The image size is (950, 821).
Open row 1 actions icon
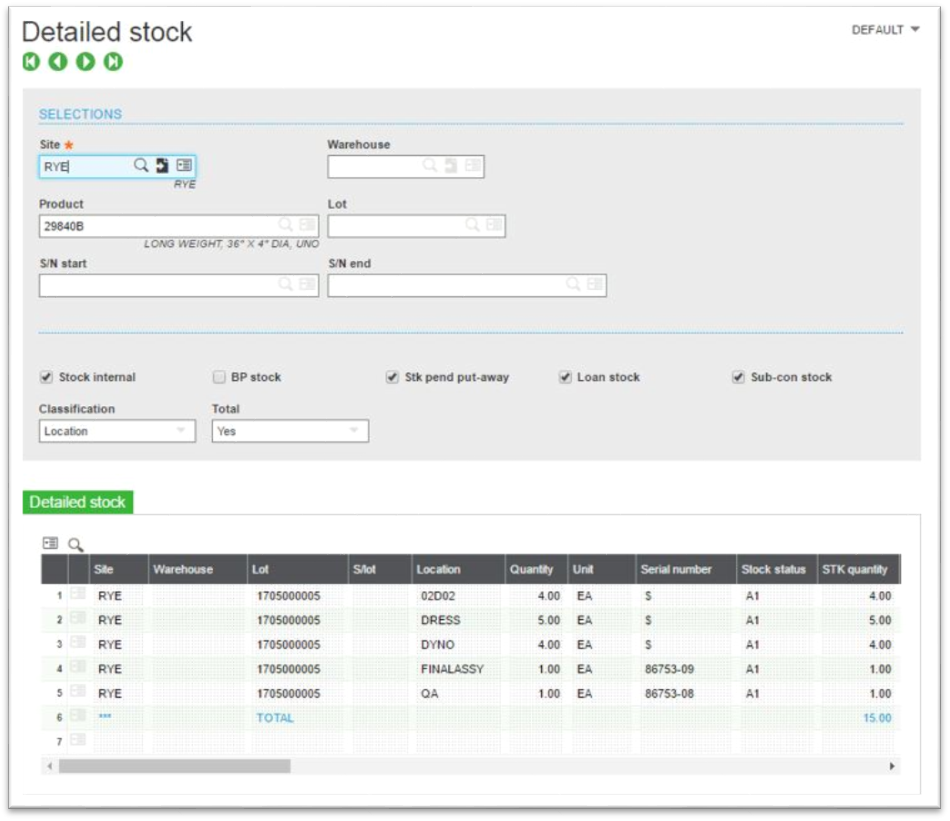78,594
